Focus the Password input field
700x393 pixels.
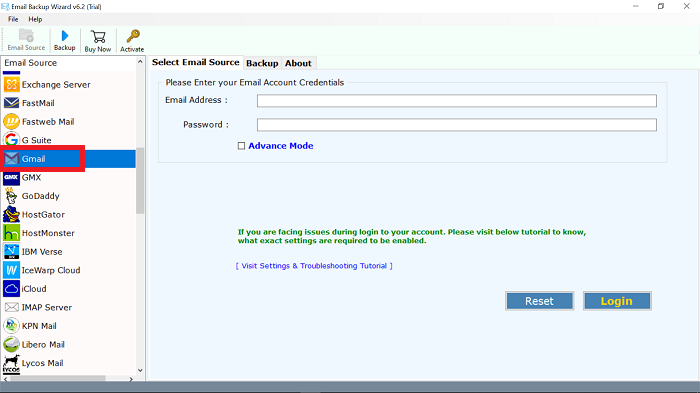click(x=457, y=125)
